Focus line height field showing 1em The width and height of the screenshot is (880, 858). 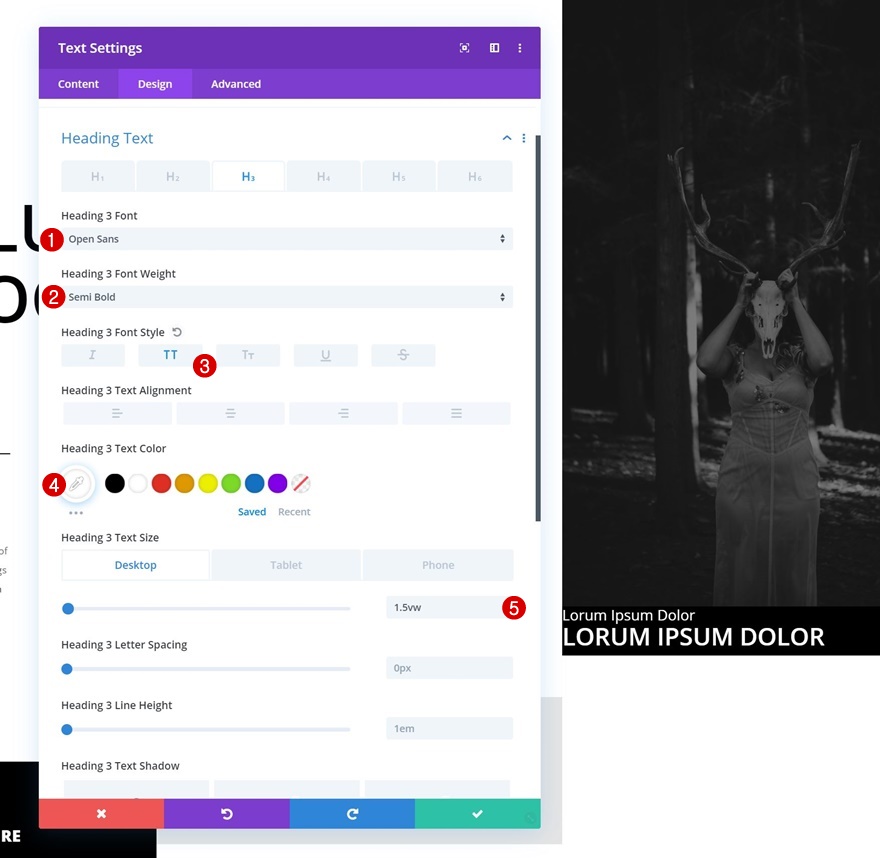tap(450, 728)
